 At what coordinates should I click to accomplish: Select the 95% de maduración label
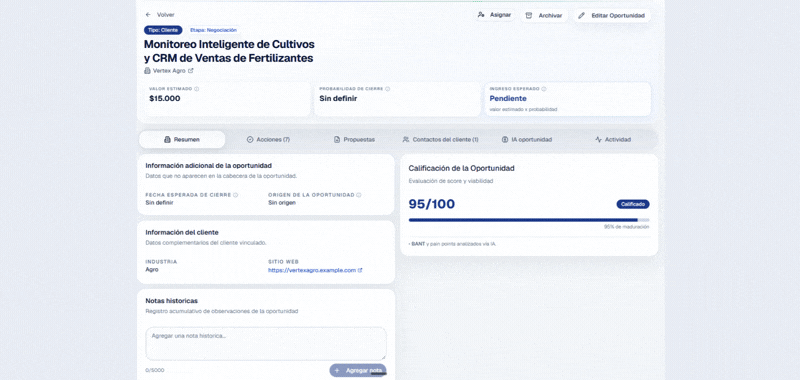627,226
